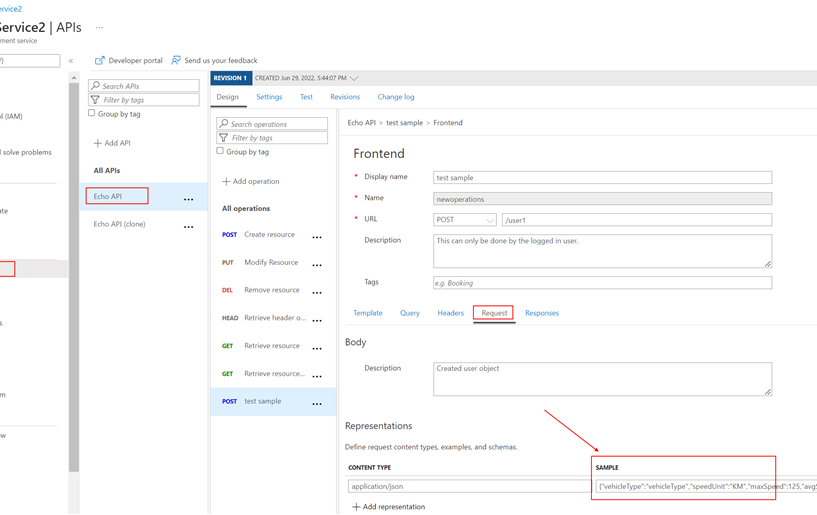Open the Responses tab
Screen dimensions: 817x515
click(x=541, y=313)
